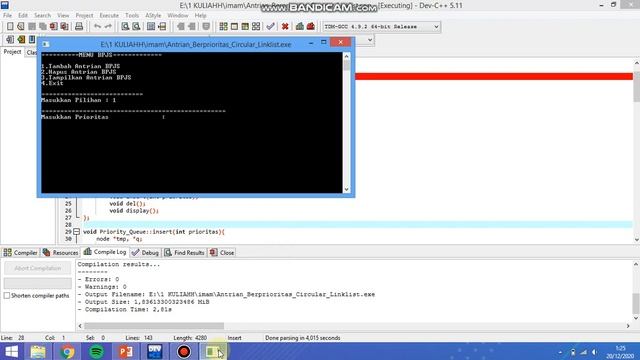Image resolution: width=640 pixels, height=360 pixels.
Task: Open PowerPoint from the taskbar
Action: (125, 351)
